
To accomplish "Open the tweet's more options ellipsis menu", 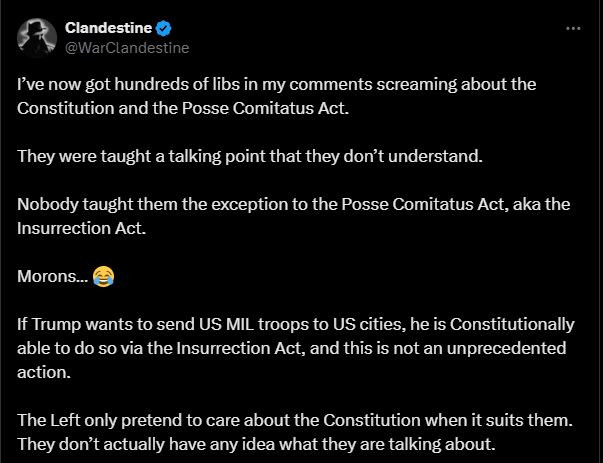I will click(x=573, y=28).
